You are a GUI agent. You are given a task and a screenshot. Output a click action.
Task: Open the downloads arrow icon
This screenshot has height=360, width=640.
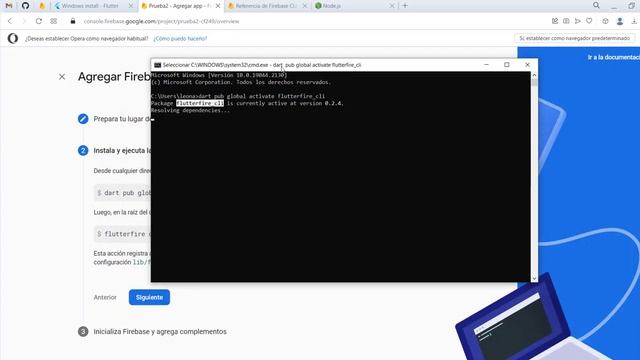(634, 21)
